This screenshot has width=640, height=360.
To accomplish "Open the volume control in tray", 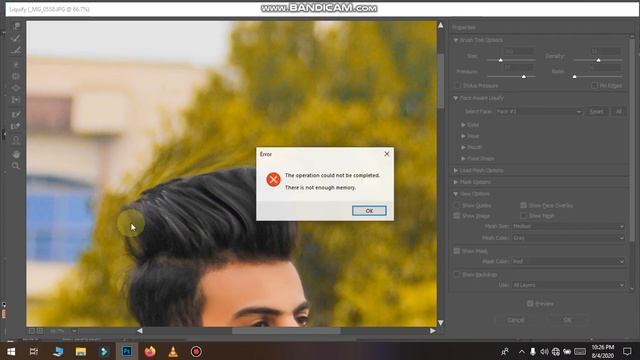I will [x=544, y=351].
